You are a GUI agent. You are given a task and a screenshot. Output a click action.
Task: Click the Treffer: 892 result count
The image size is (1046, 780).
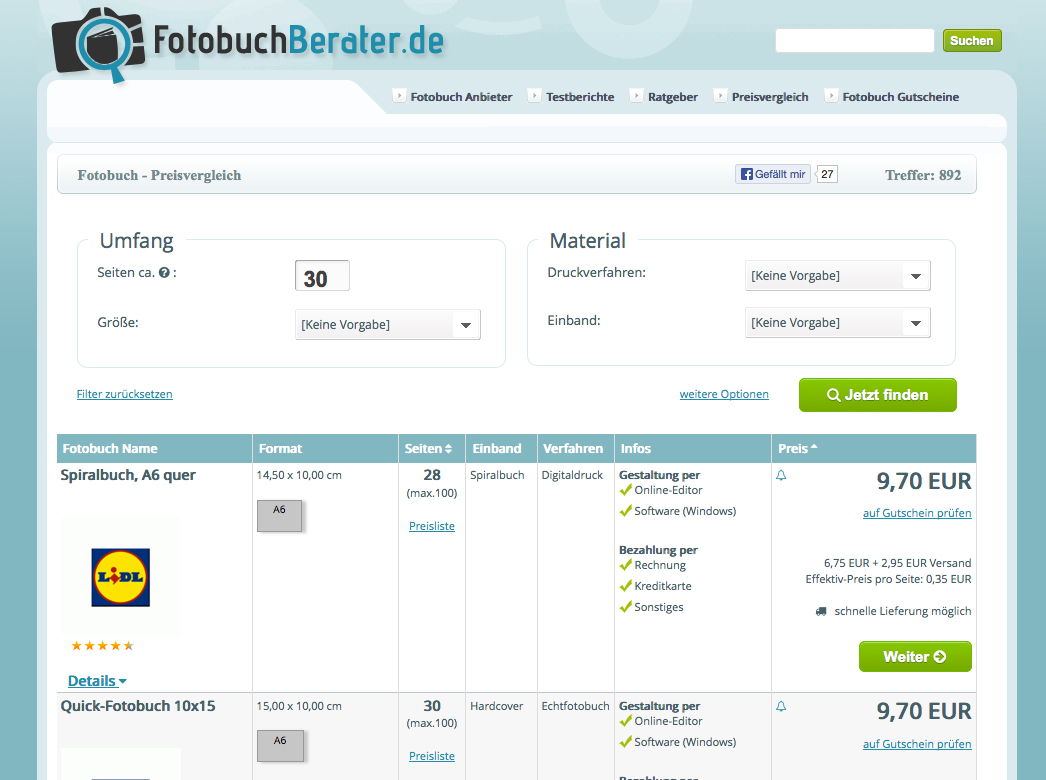click(923, 175)
